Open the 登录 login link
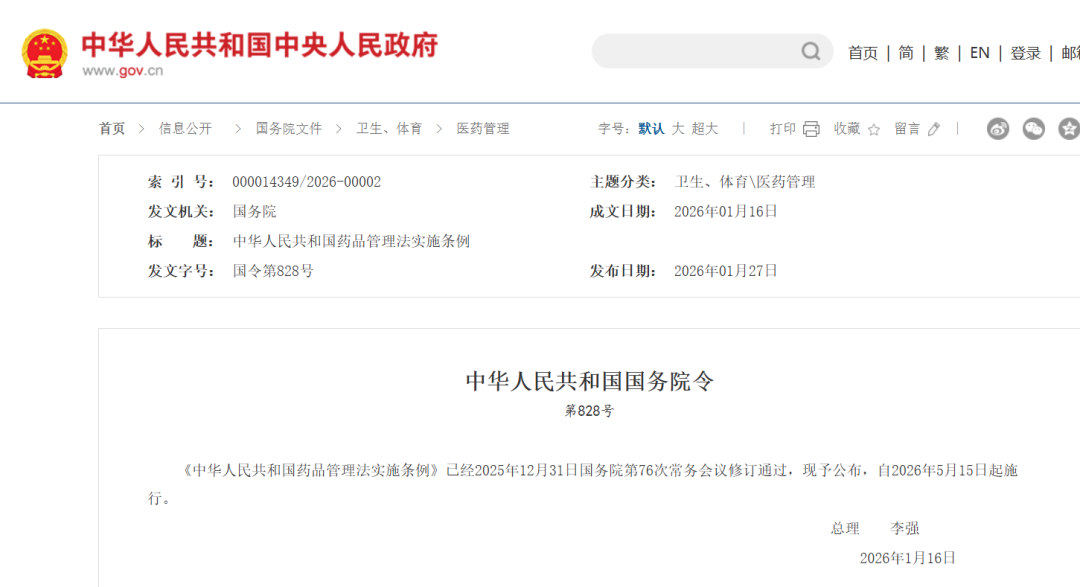 pos(1025,53)
